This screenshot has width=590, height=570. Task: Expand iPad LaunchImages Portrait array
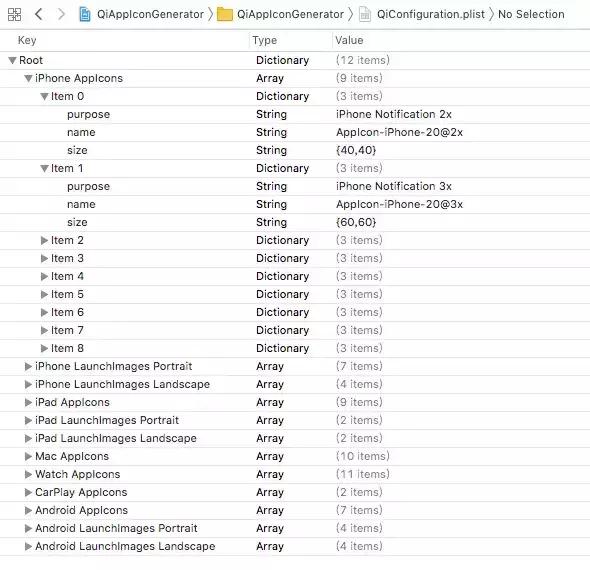click(28, 420)
